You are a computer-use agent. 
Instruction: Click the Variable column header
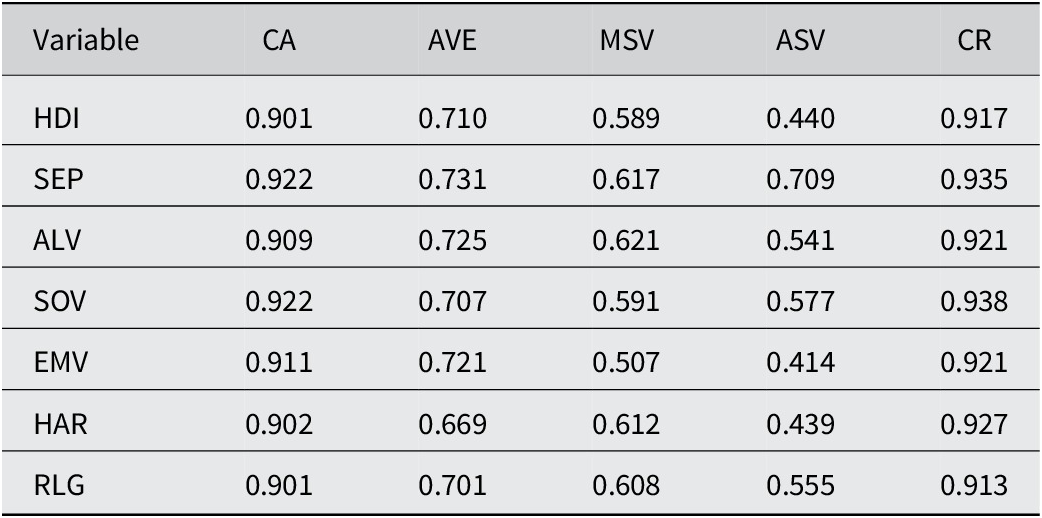[86, 41]
